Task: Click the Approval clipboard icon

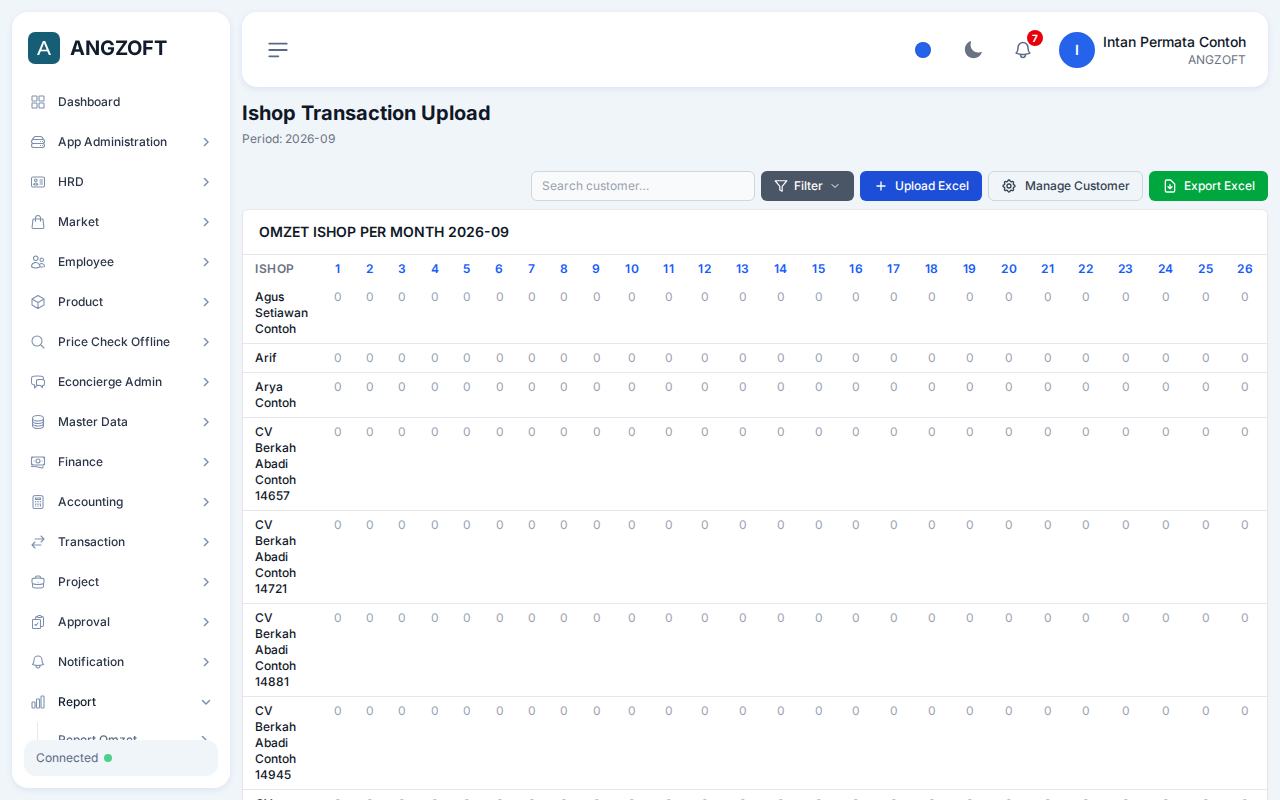Action: (38, 622)
